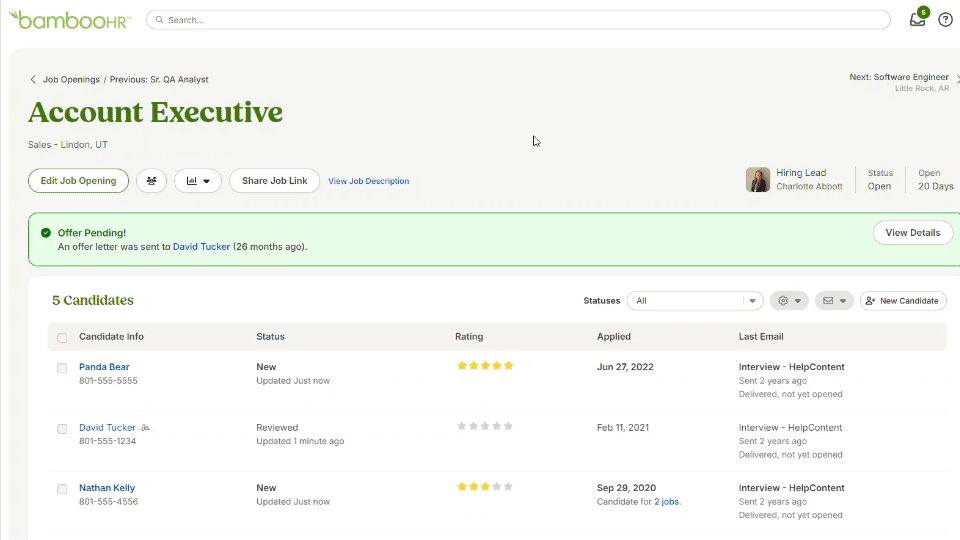Click the search magnifier icon
The image size is (960, 540).
159,20
